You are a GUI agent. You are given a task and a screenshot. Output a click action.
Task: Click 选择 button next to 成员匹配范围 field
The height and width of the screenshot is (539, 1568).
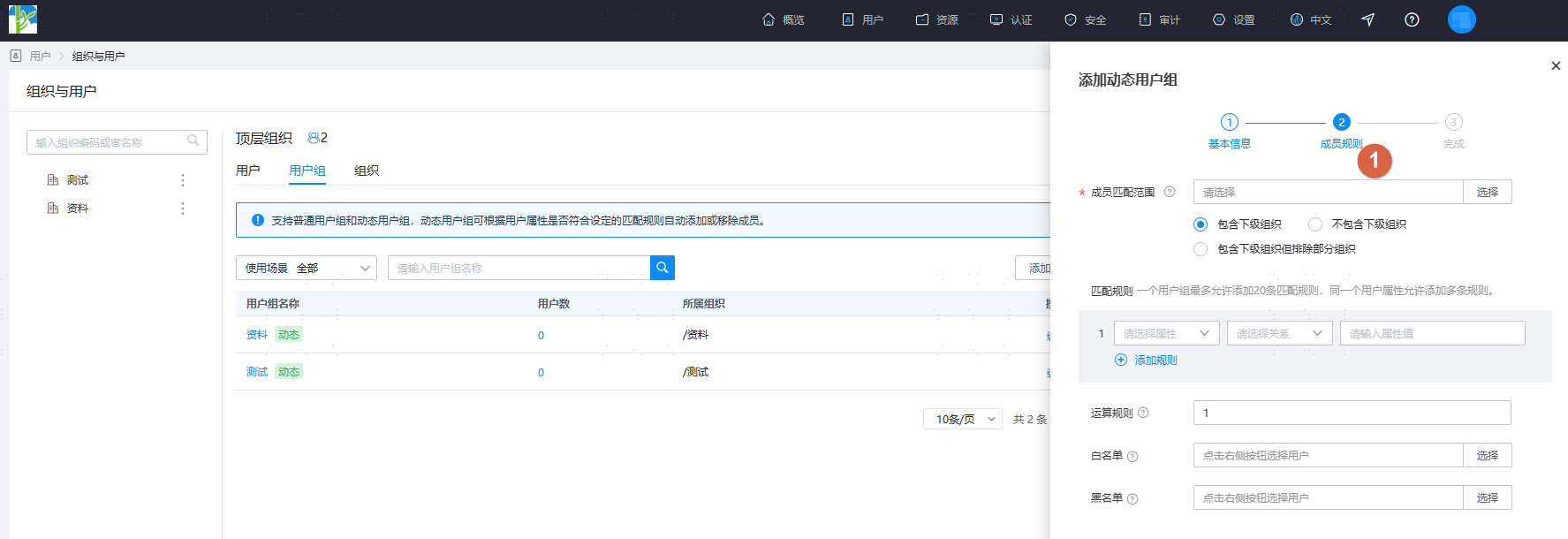[x=1488, y=192]
